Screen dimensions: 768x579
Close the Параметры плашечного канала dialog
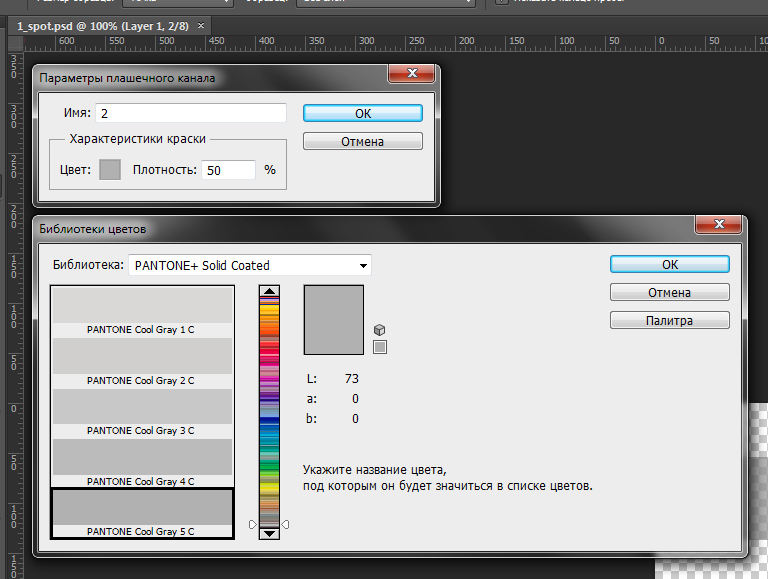(412, 73)
